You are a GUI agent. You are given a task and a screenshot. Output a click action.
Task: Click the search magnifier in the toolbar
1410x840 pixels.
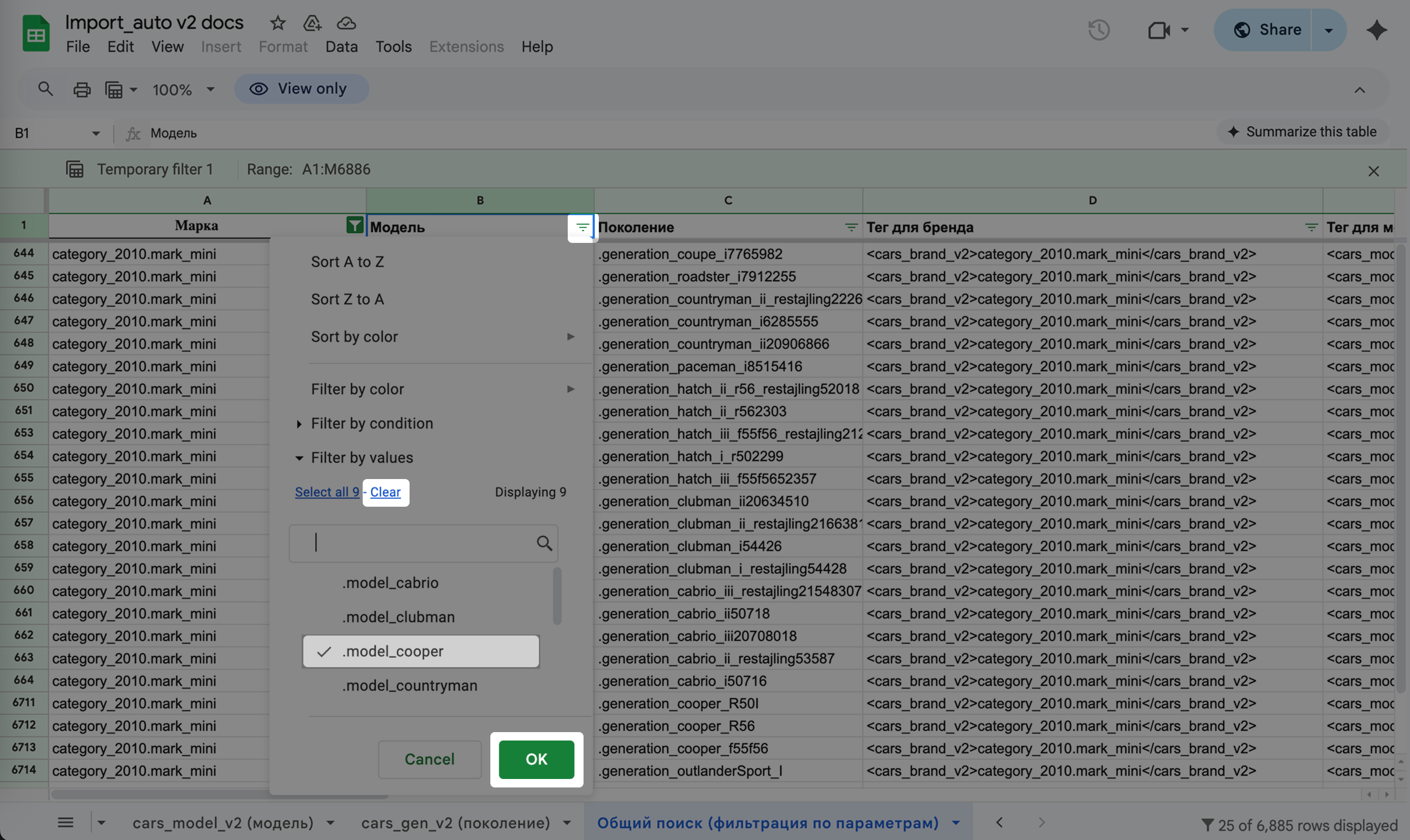click(45, 89)
